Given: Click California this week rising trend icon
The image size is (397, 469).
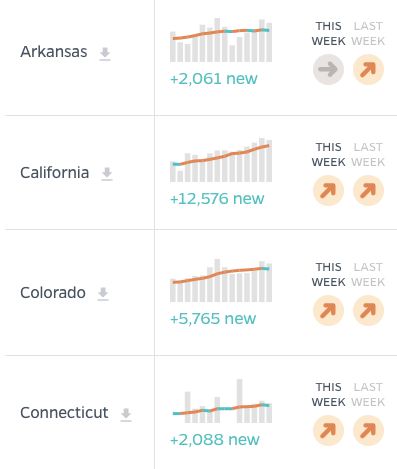Looking at the screenshot, I should 328,190.
